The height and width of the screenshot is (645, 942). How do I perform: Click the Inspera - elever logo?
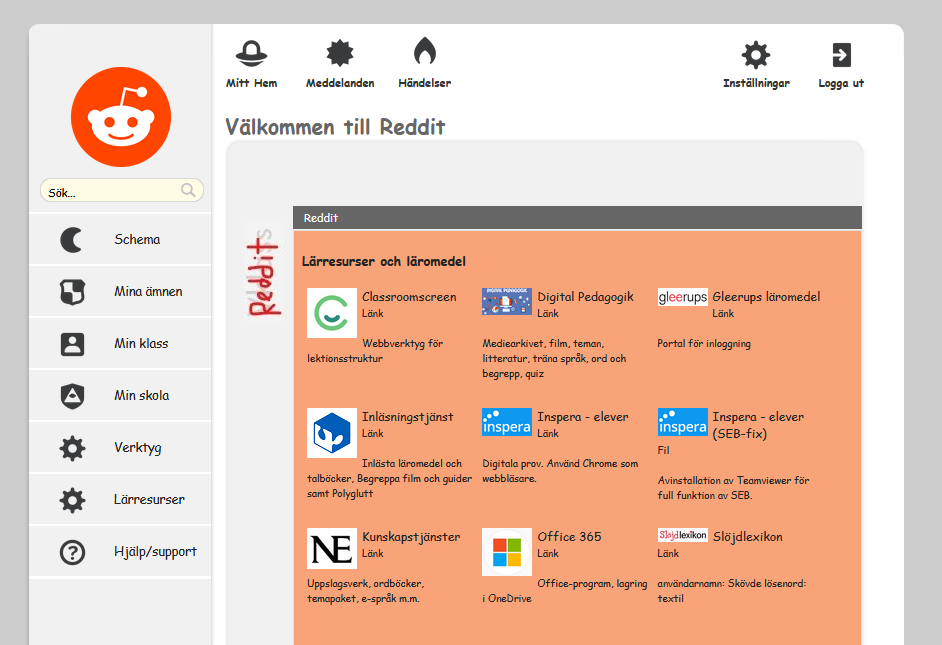coord(506,422)
